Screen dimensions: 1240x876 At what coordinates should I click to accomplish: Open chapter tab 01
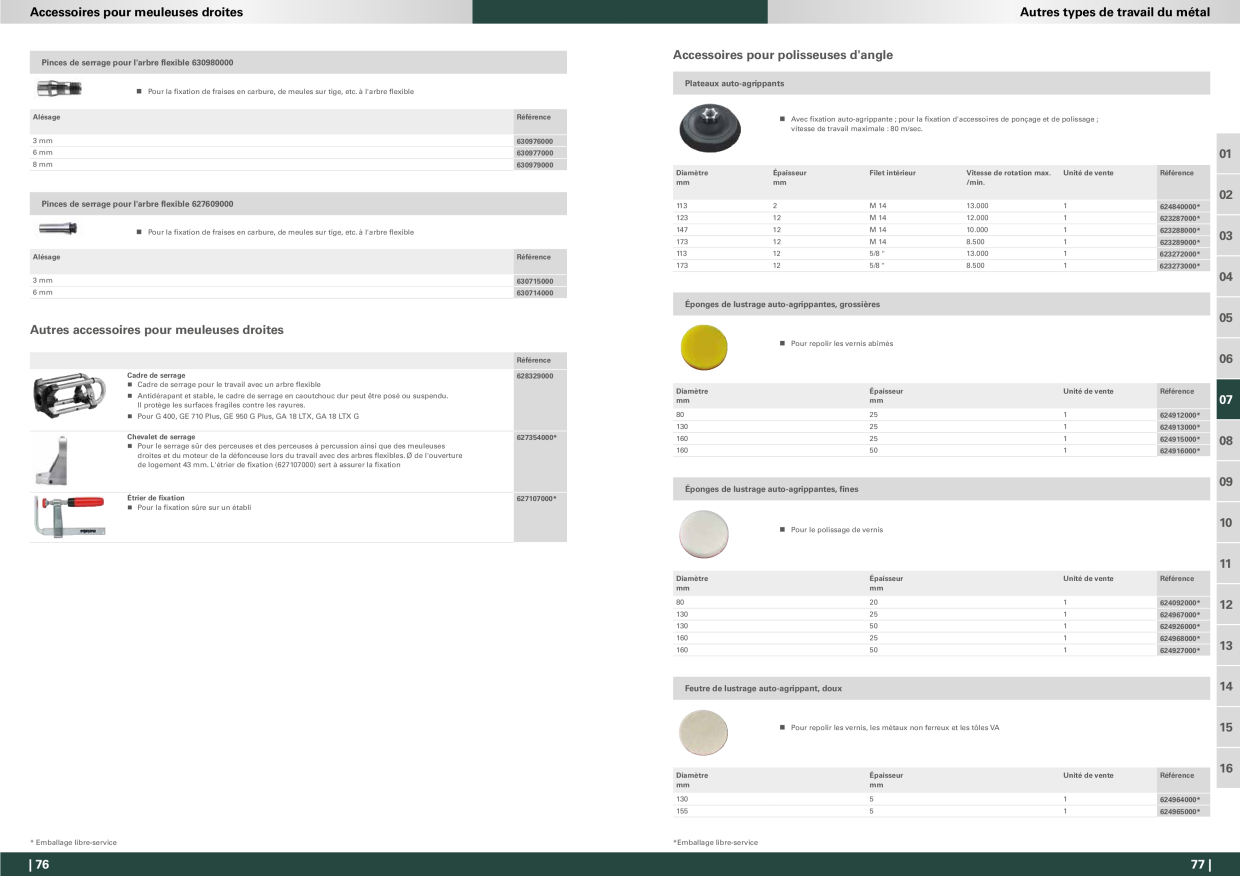coord(1226,154)
